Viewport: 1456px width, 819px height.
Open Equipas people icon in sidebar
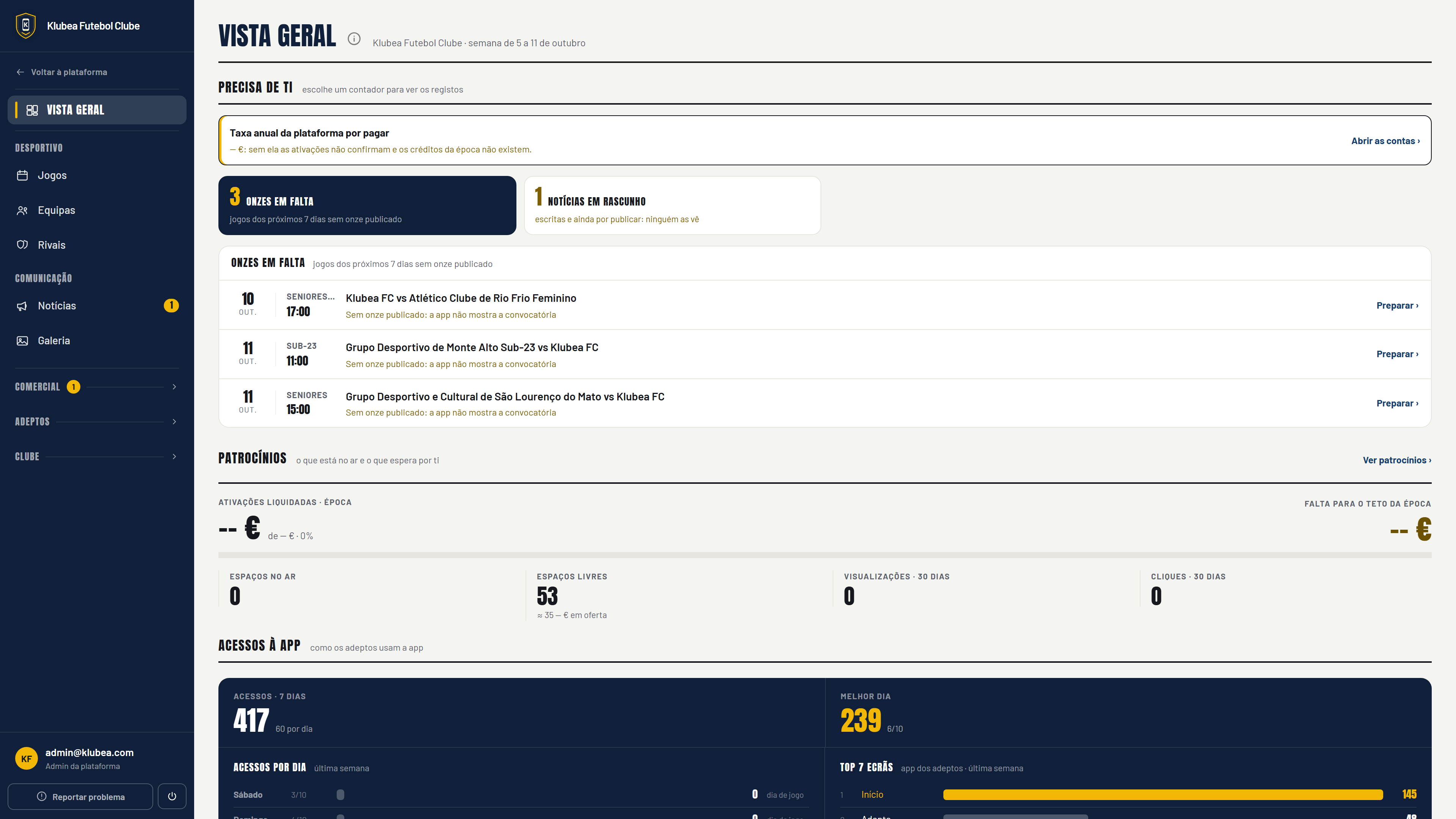coord(23,210)
